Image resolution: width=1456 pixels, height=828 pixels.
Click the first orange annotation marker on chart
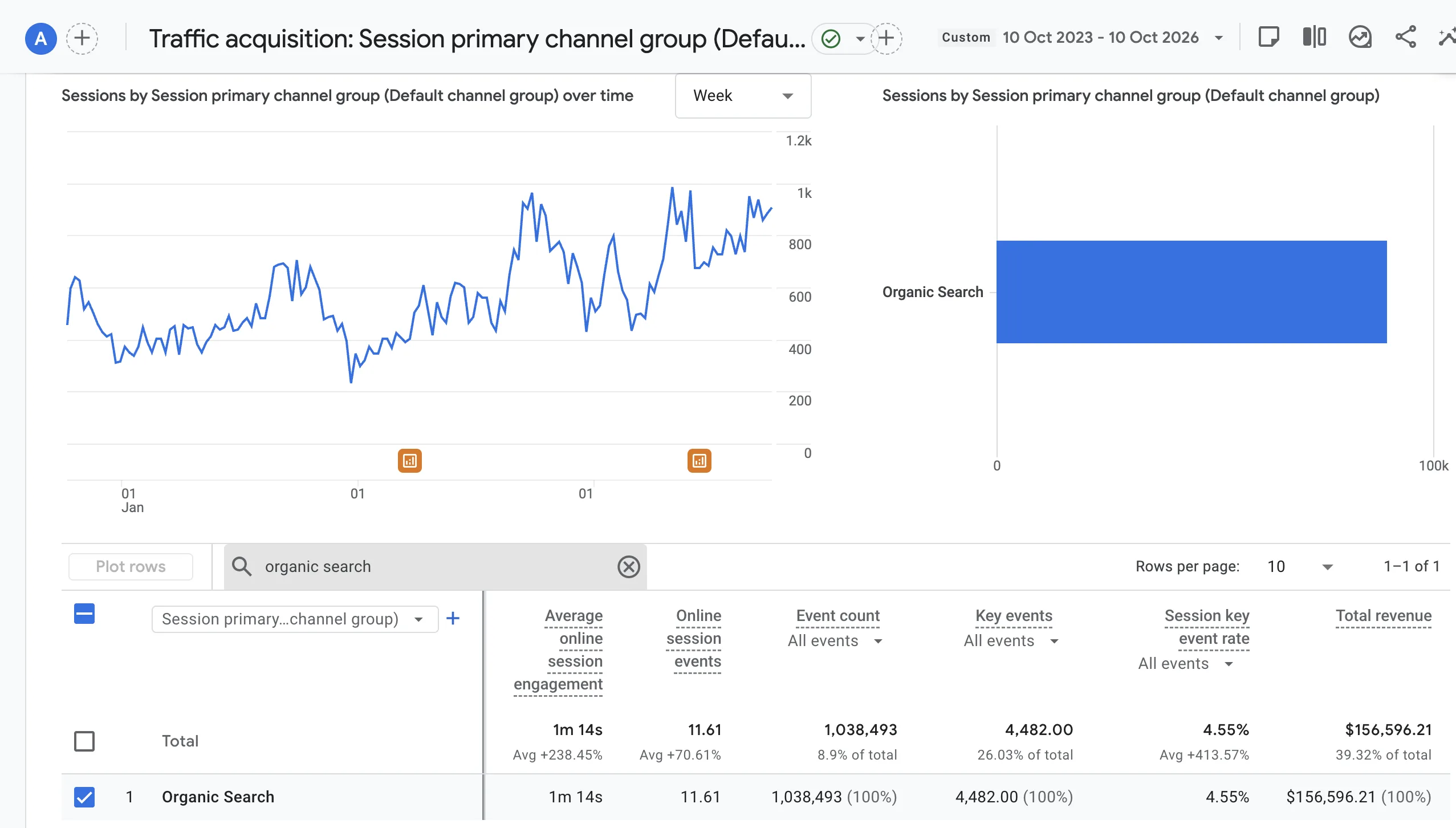(410, 461)
